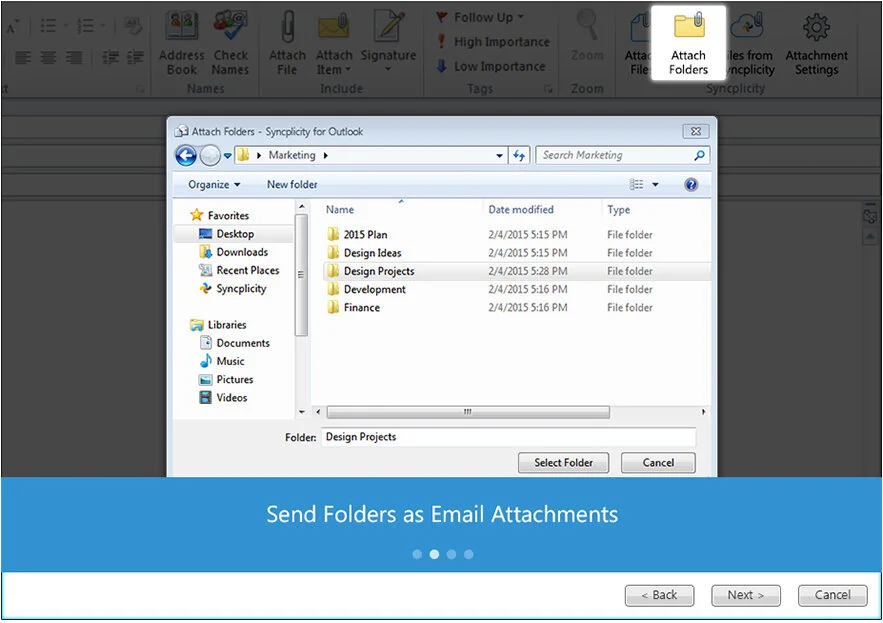The height and width of the screenshot is (623, 883).
Task: Open the Signature icon
Action: [x=389, y=26]
